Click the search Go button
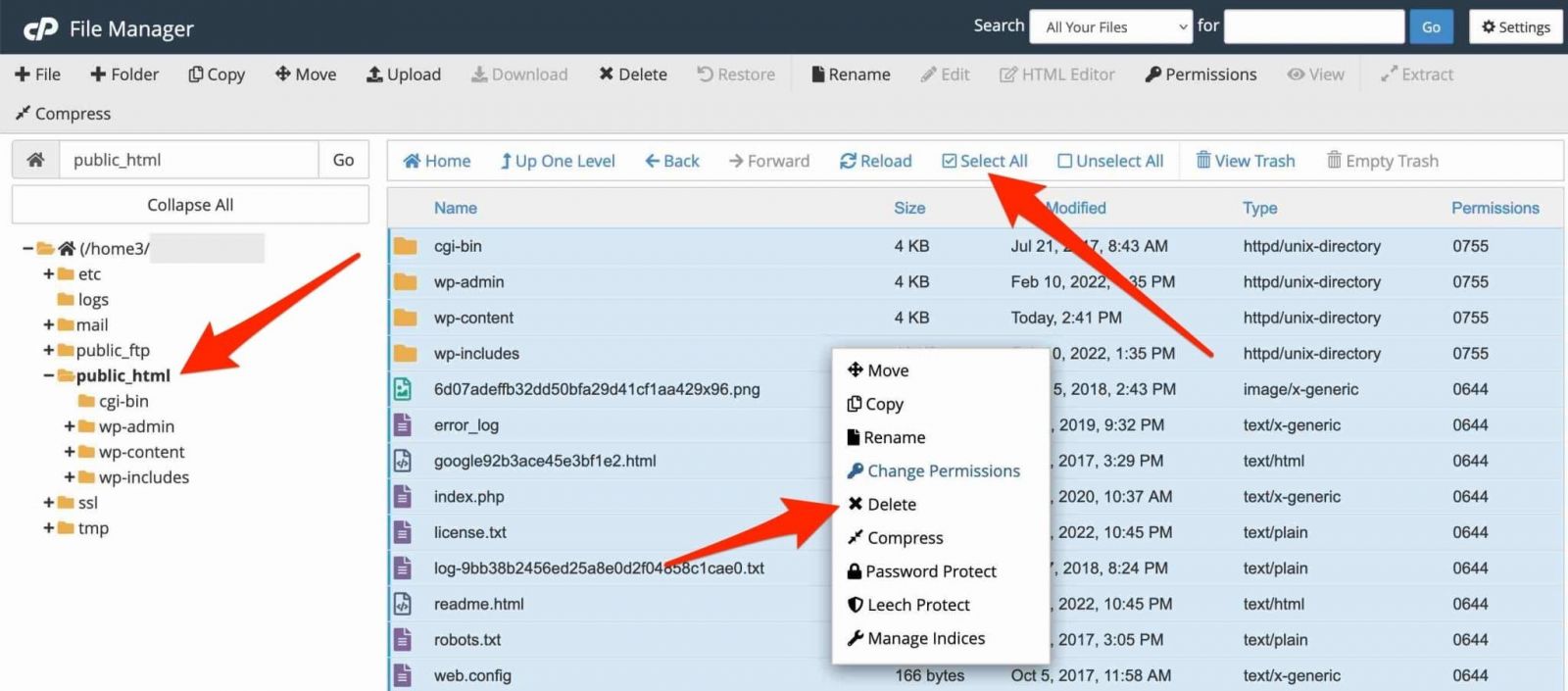Viewport: 1568px width, 691px height. (1431, 27)
